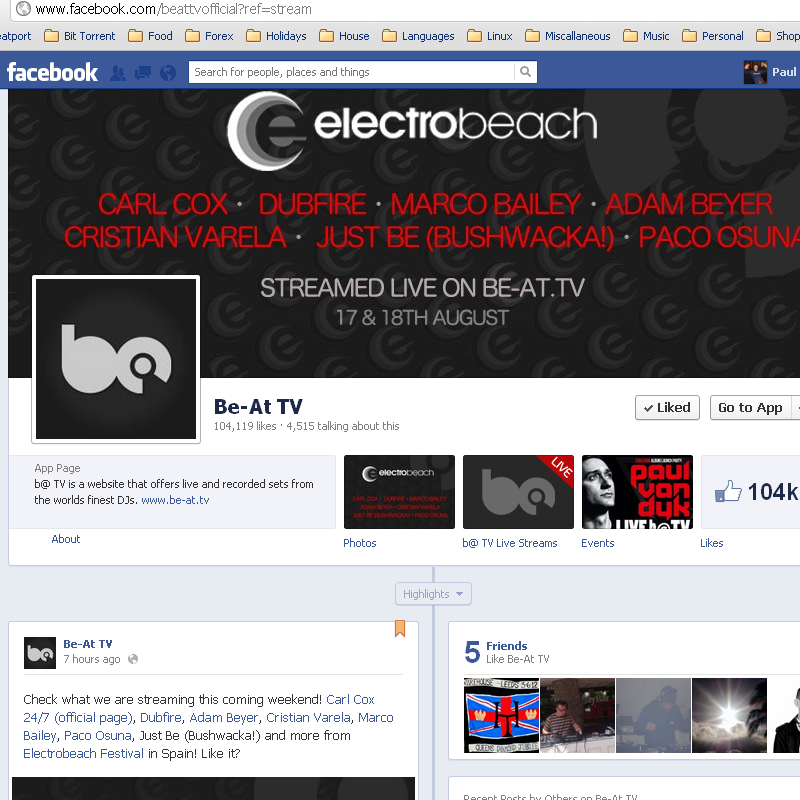Open the Paul van Dyk Events thumbnail
This screenshot has width=800, height=800.
(637, 492)
